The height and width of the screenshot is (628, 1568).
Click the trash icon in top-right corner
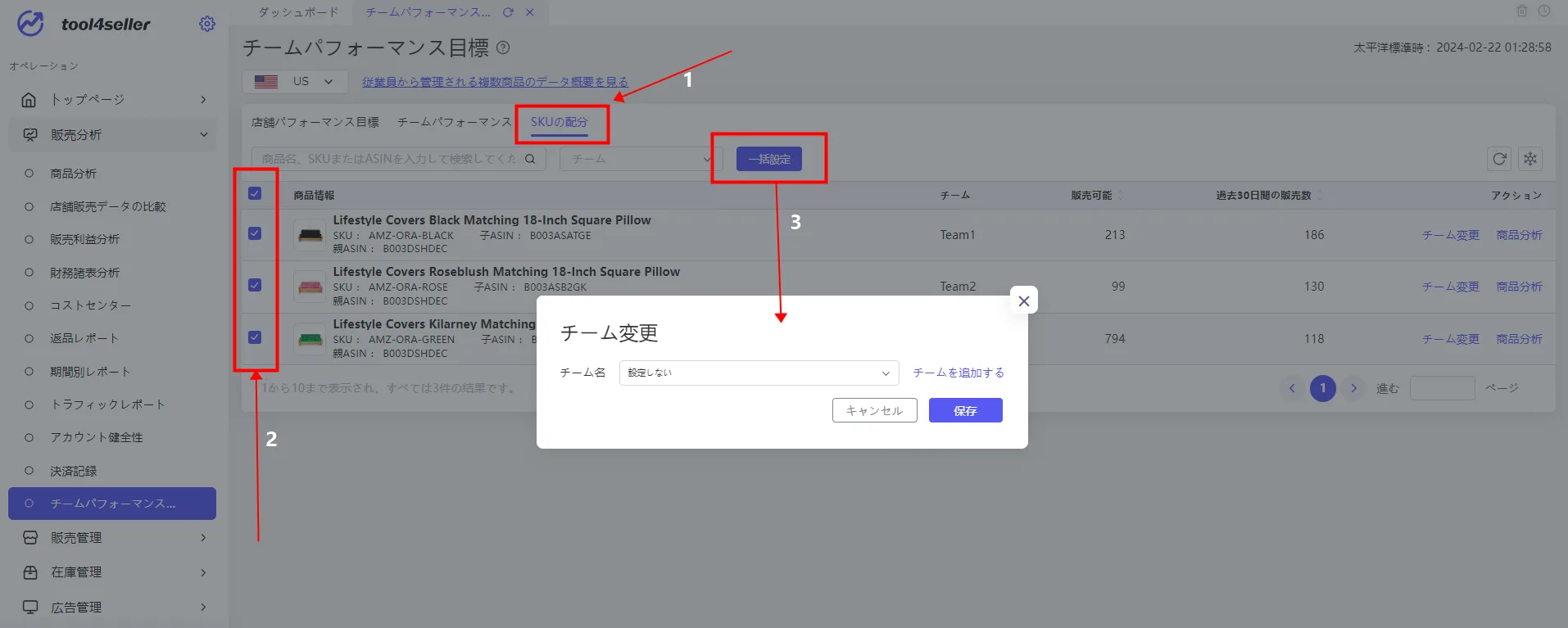coord(1522,11)
